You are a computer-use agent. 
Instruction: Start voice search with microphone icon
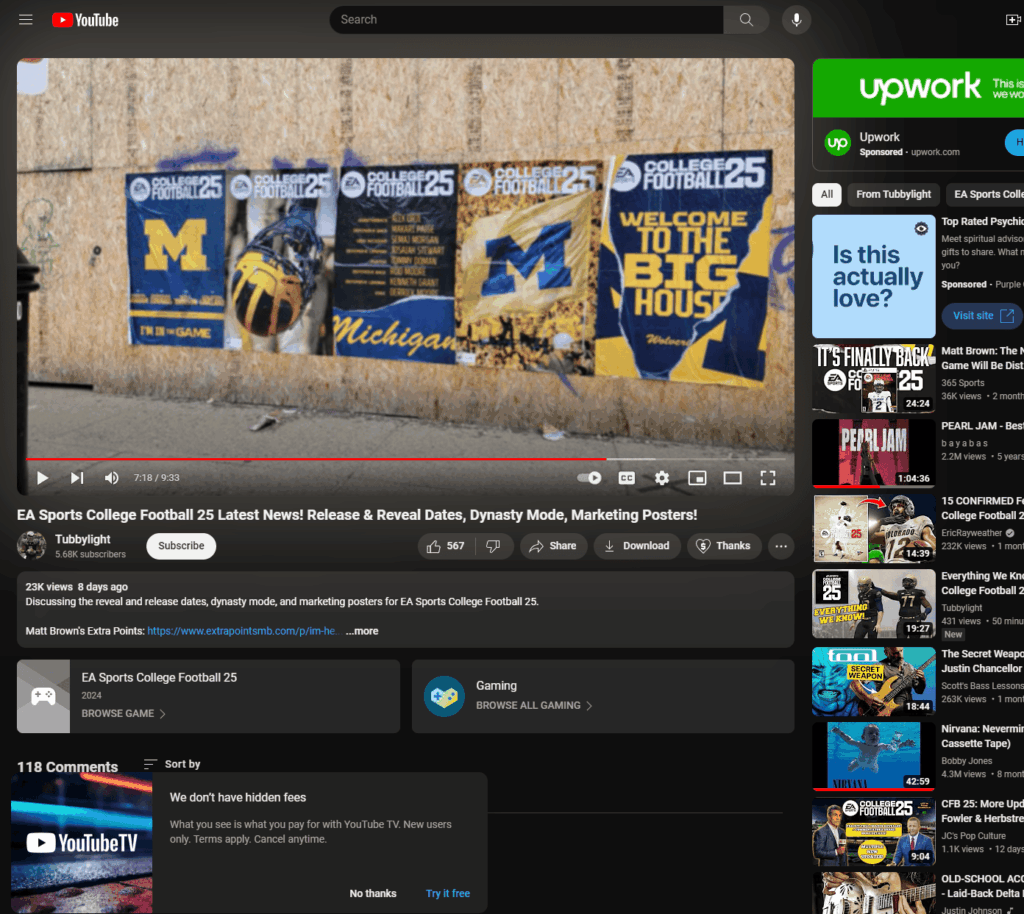click(x=797, y=20)
